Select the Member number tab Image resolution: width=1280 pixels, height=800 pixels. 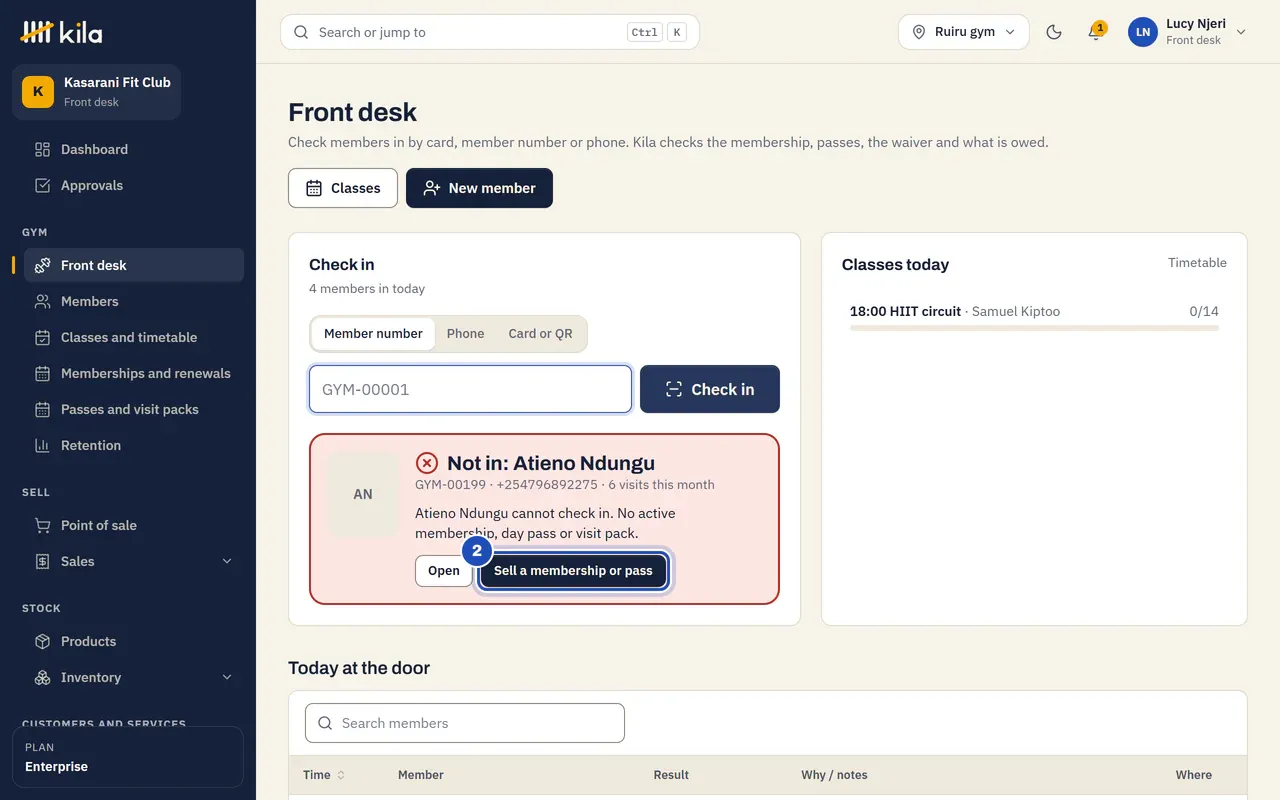tap(373, 334)
